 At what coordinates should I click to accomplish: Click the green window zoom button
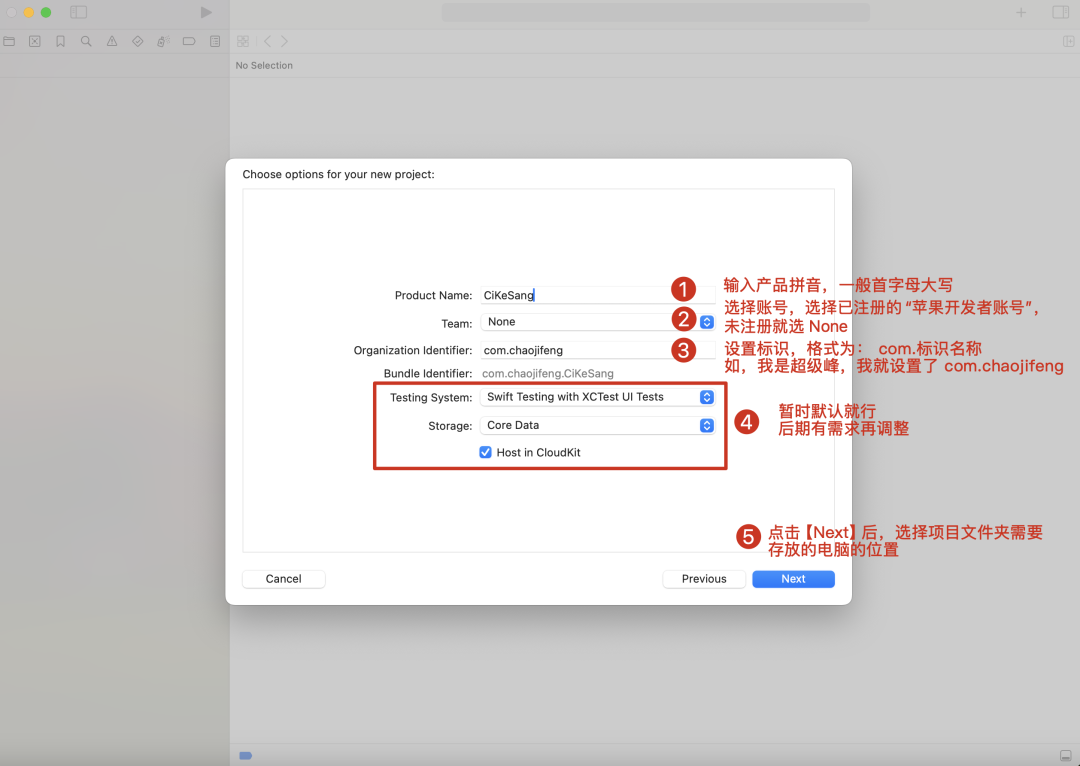[x=46, y=12]
